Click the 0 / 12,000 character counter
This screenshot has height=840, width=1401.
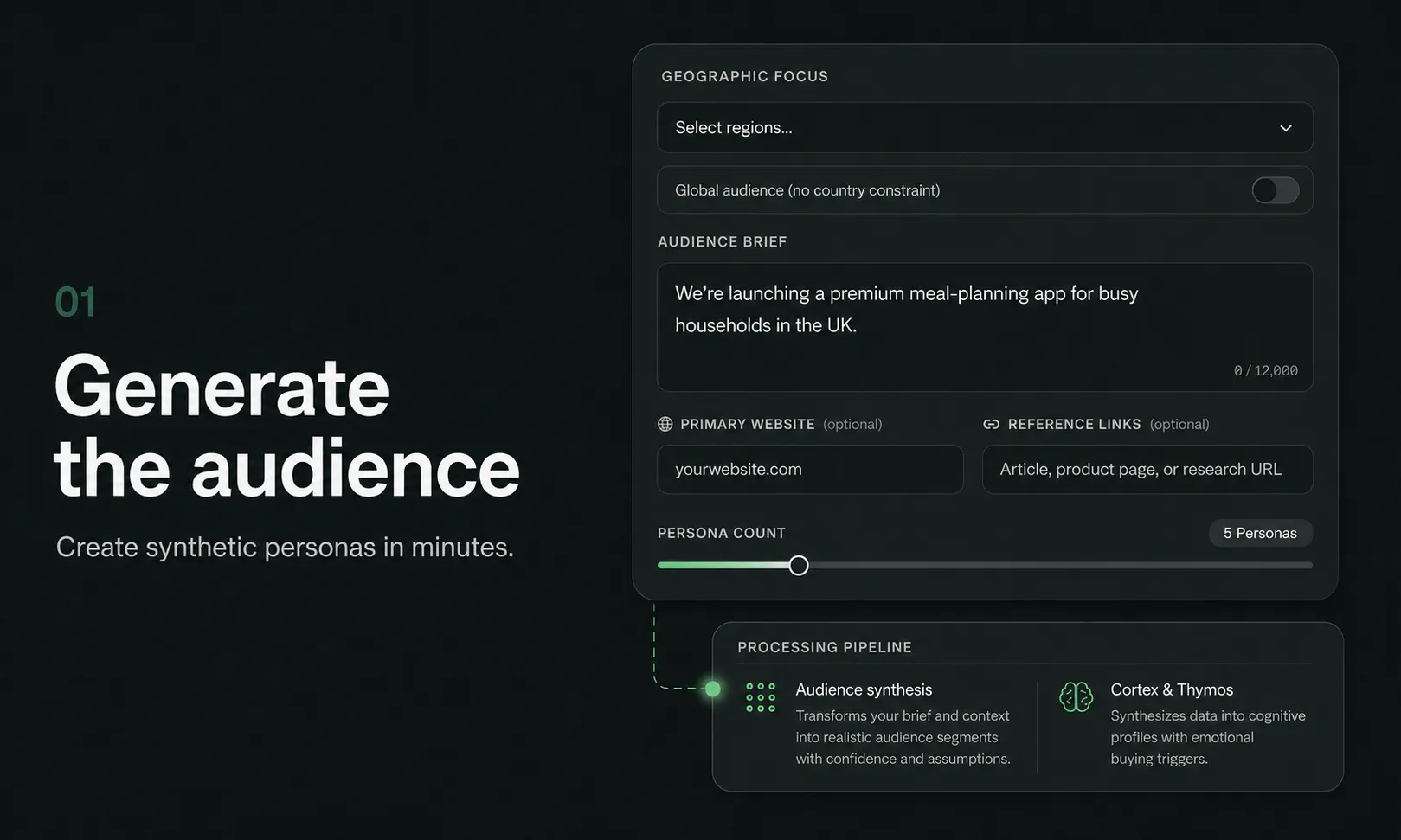[1265, 370]
